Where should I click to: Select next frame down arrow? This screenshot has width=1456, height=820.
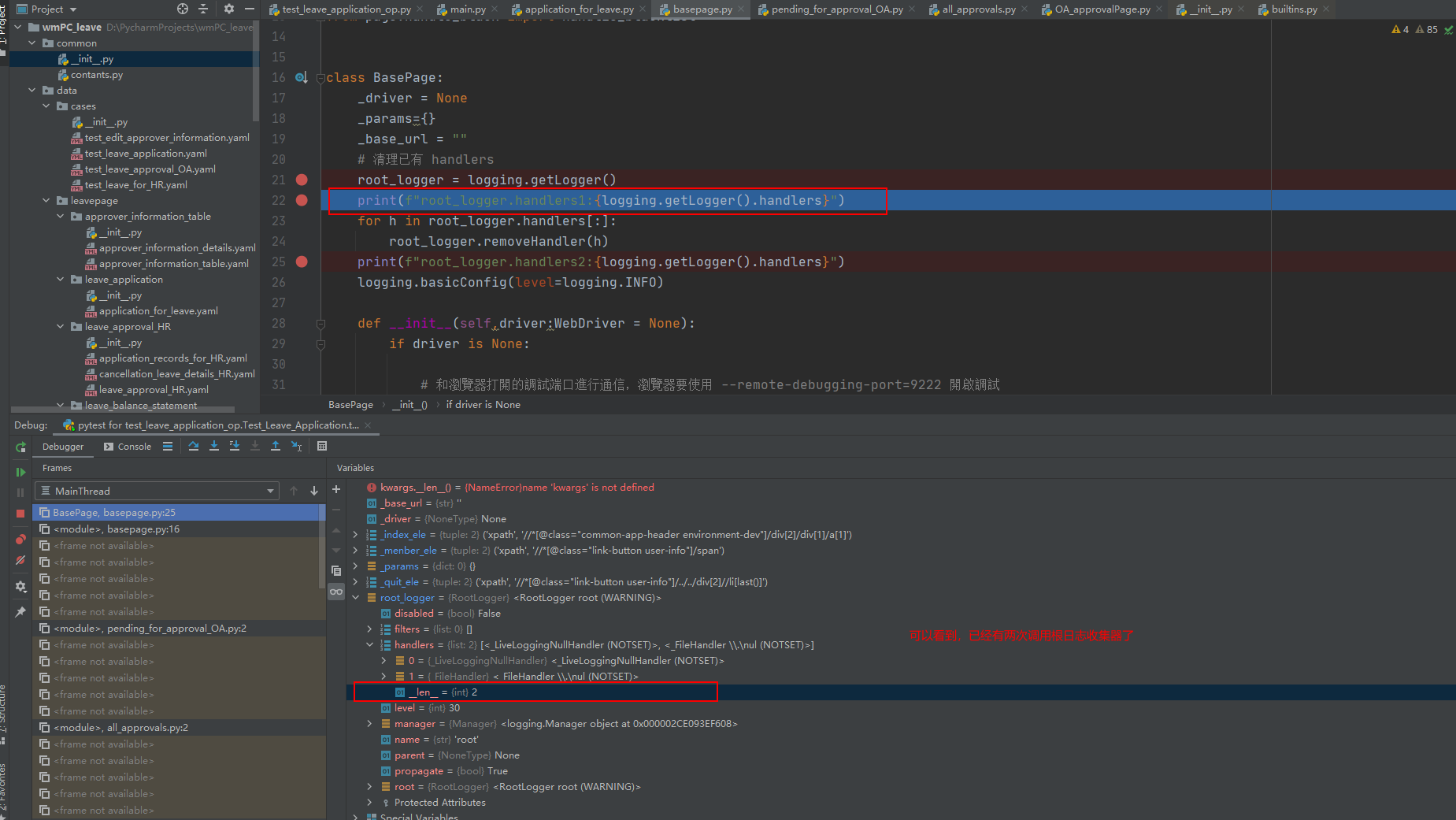[314, 491]
